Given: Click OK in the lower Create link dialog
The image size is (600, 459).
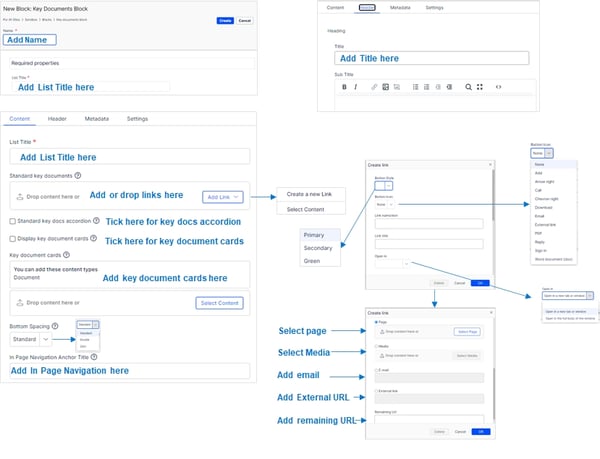Looking at the screenshot, I should [481, 431].
